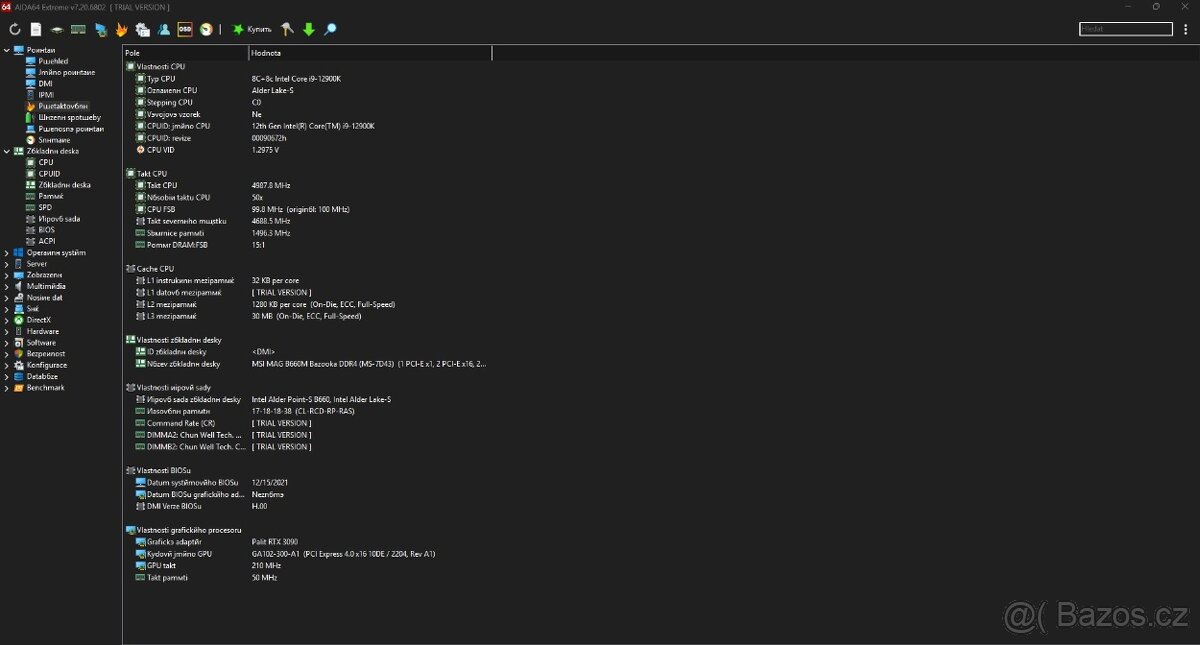The height and width of the screenshot is (645, 1200).
Task: Collapse the motherboard tree node
Action: [x=7, y=151]
